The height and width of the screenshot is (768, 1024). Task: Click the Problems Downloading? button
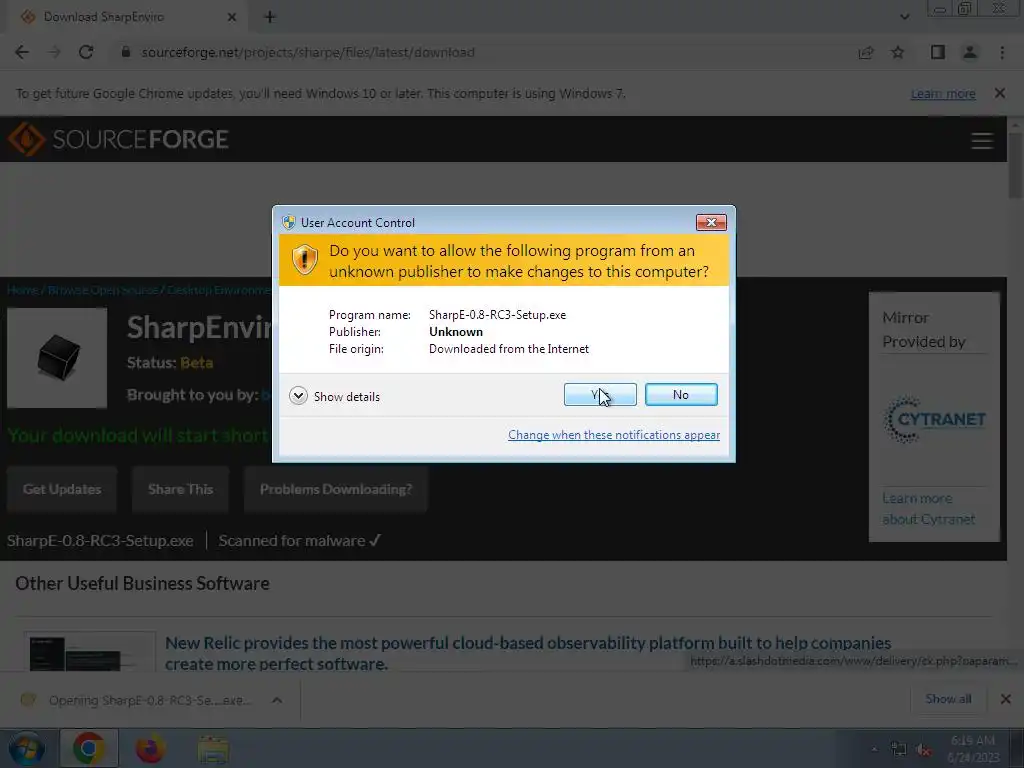tap(336, 489)
